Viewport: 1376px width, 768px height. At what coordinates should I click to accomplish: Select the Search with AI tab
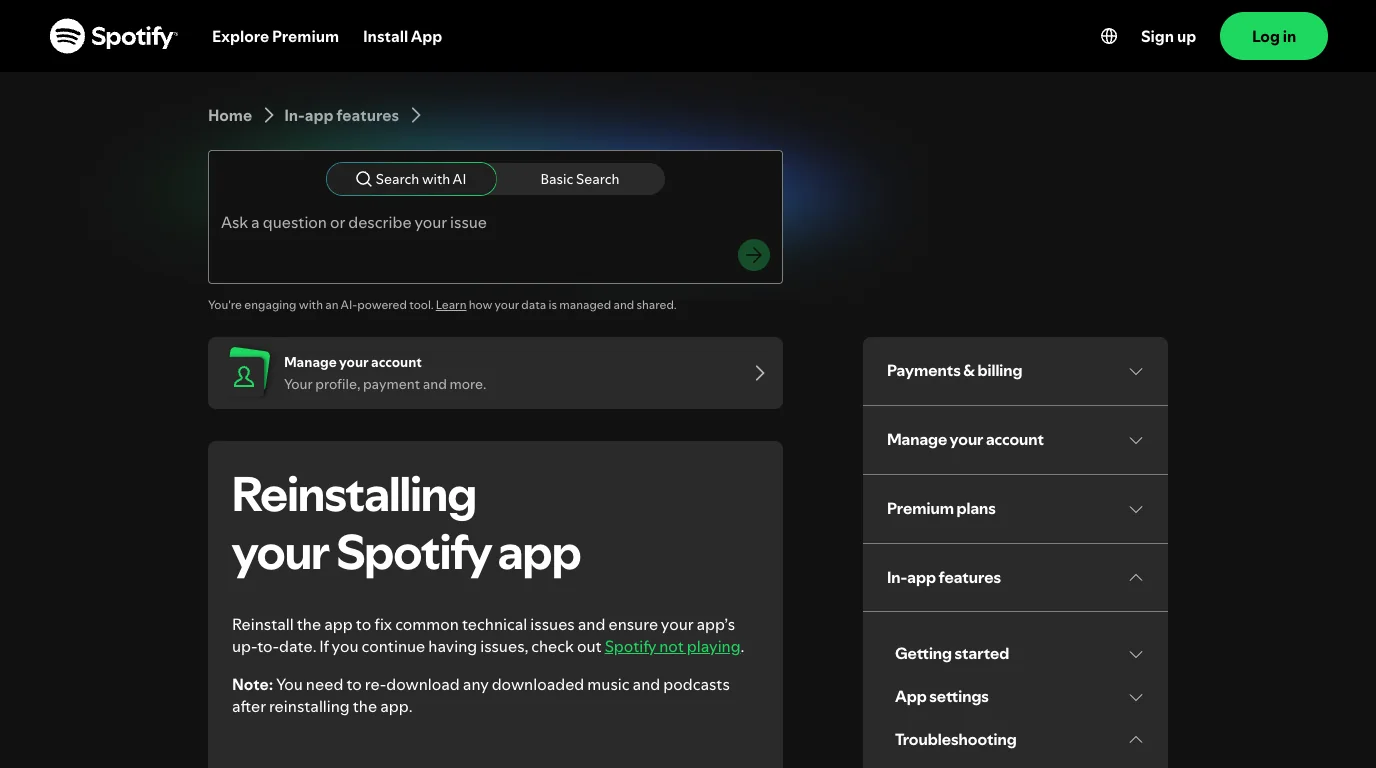(411, 179)
